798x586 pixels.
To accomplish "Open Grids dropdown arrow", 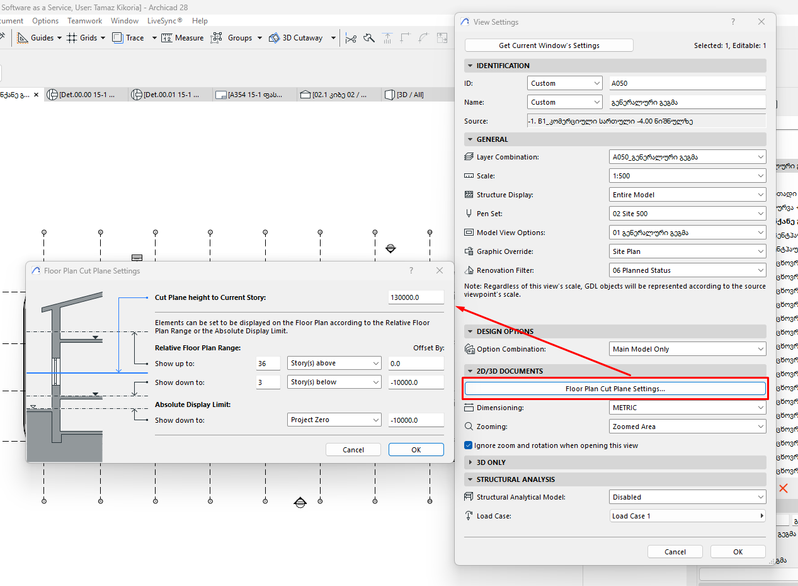I will click(103, 38).
